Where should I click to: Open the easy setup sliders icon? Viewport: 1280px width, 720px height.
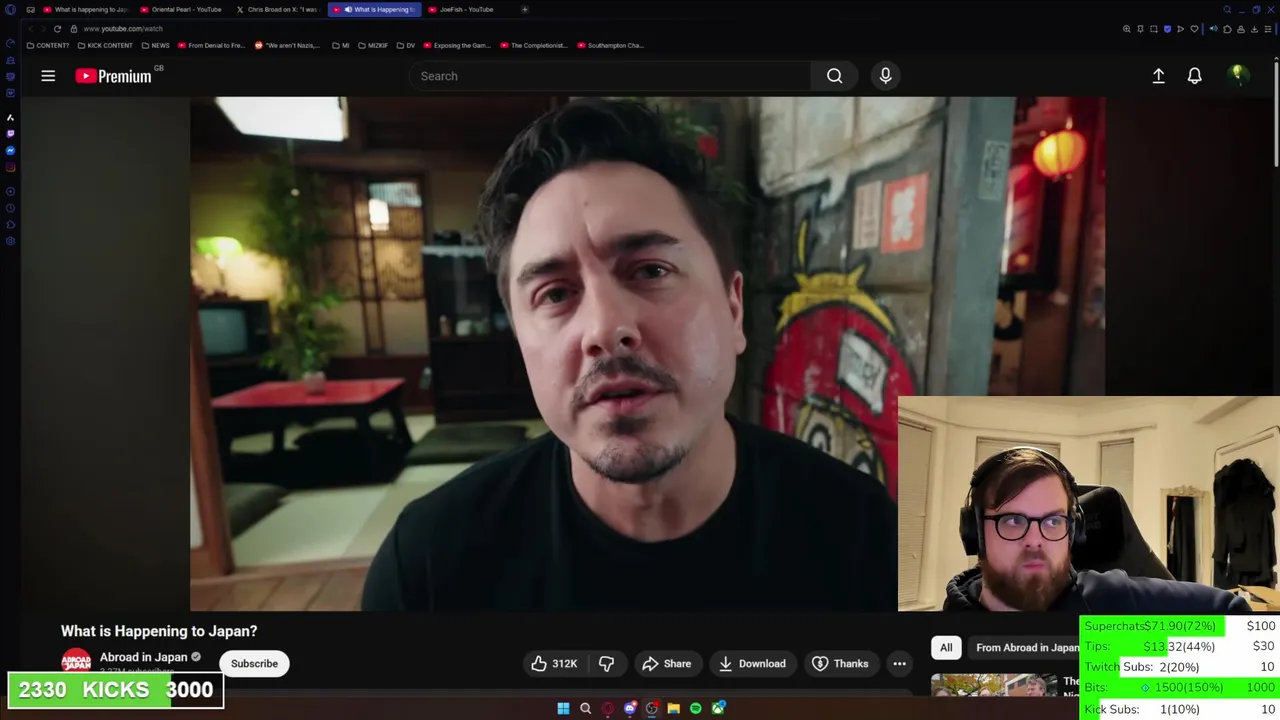coord(1268,29)
